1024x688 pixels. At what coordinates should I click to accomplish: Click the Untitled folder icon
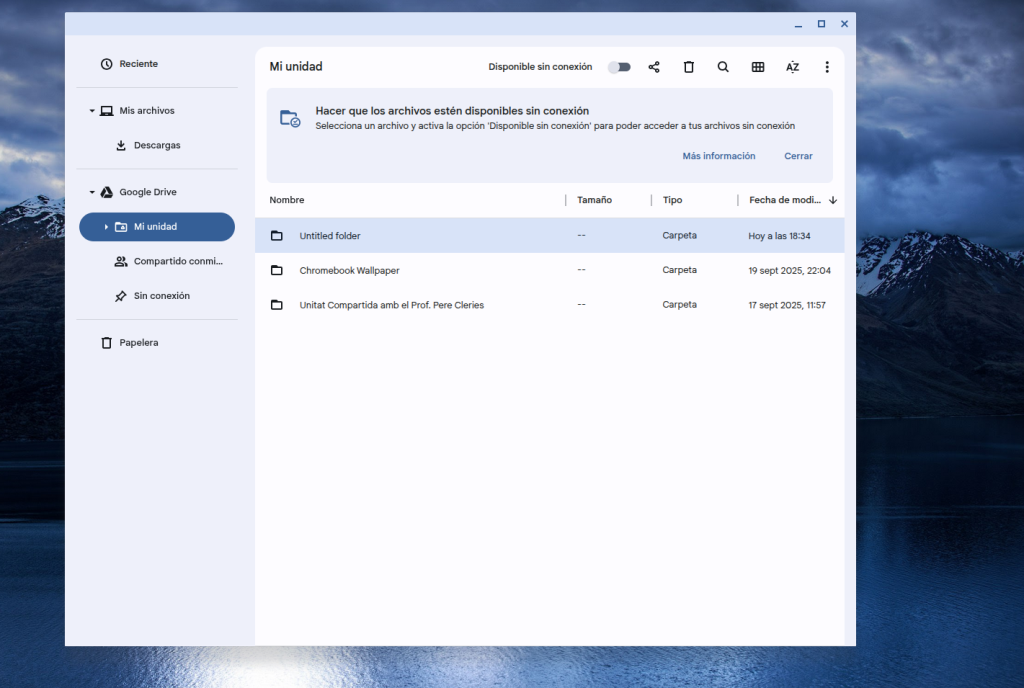[277, 236]
